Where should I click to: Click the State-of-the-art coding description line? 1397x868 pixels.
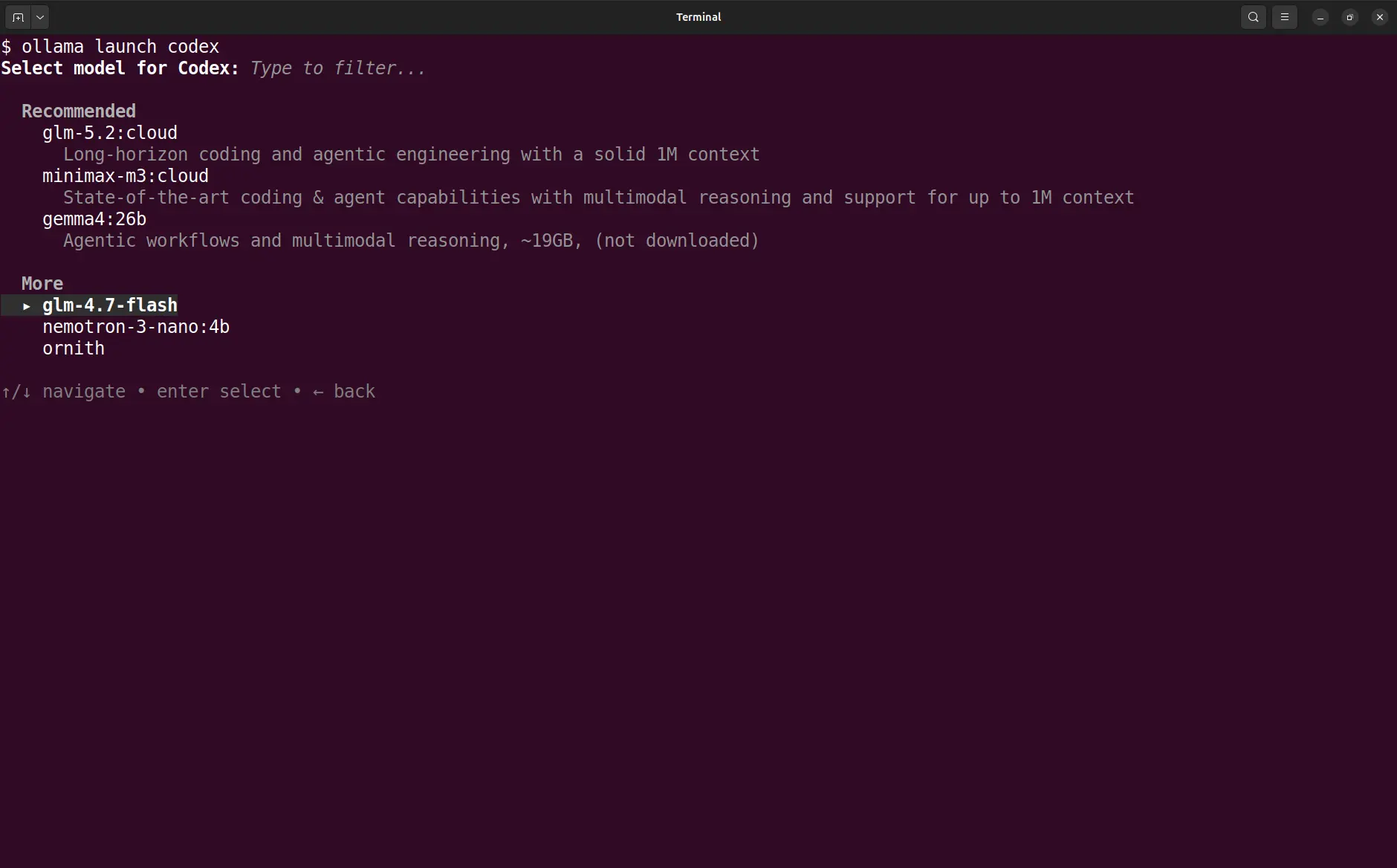(x=599, y=198)
